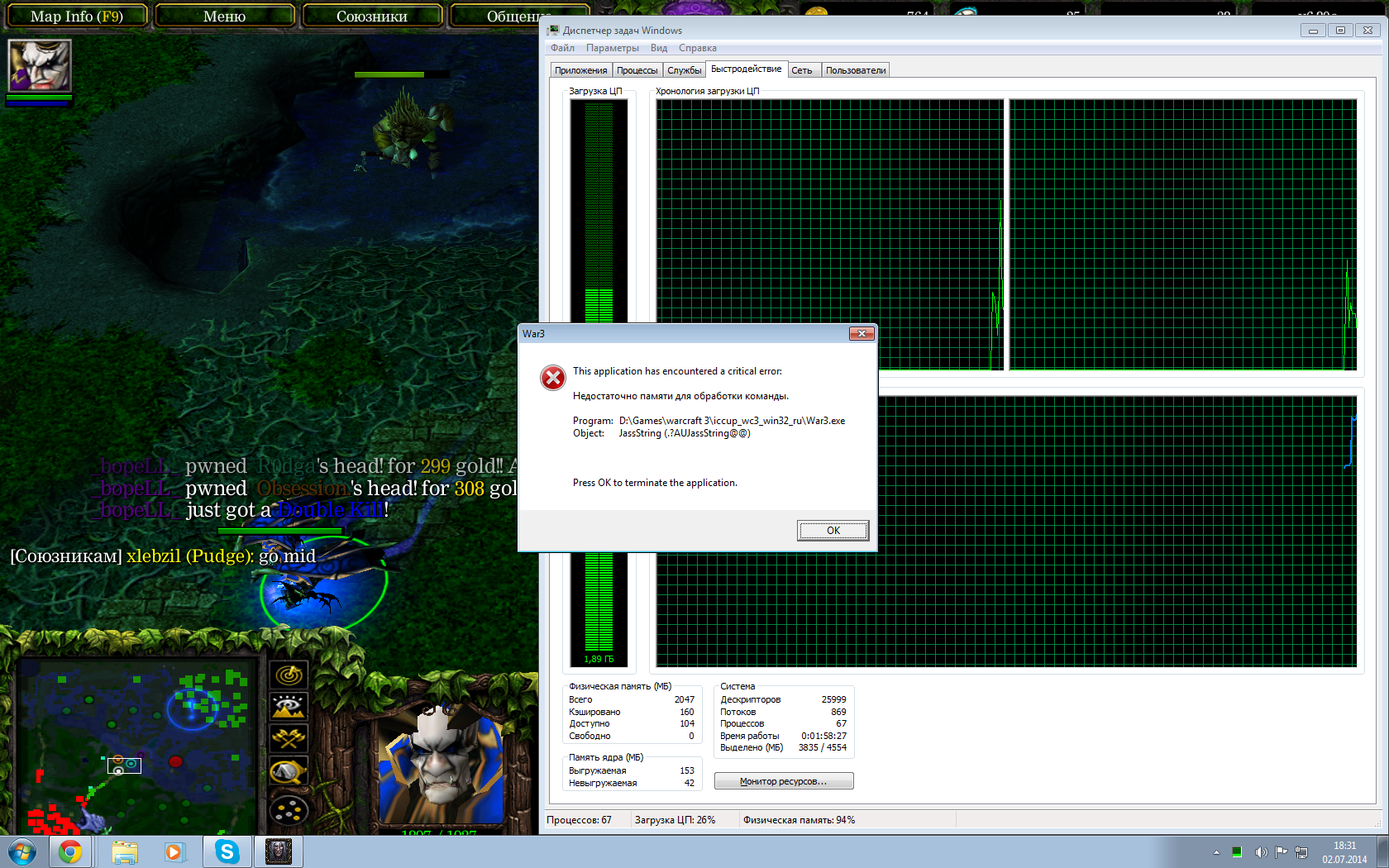Viewport: 1389px width, 868px height.
Task: Click the Доступно 104 memory row
Action: click(x=632, y=723)
